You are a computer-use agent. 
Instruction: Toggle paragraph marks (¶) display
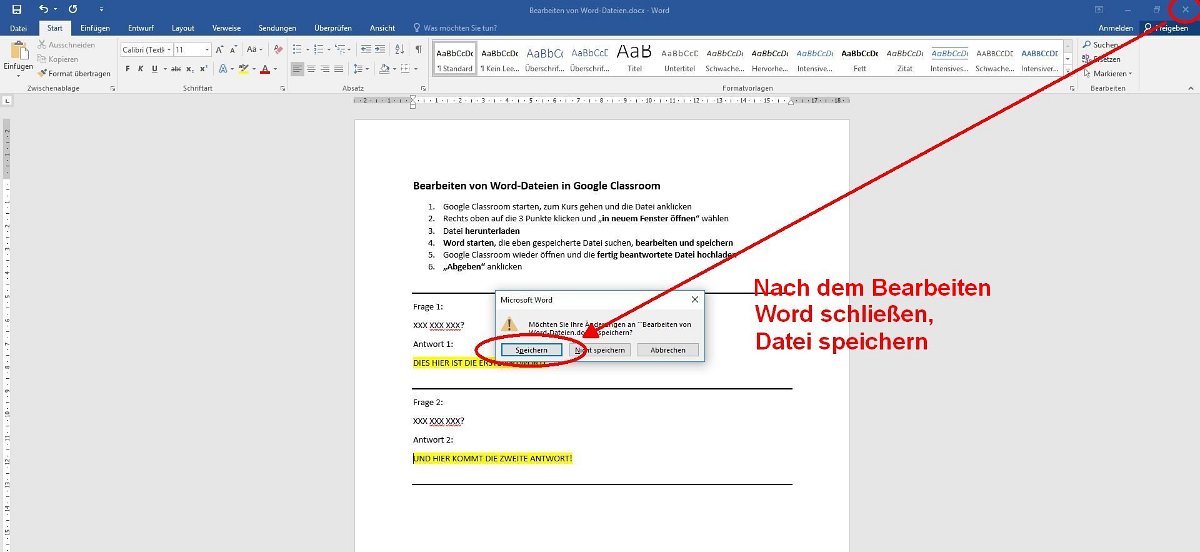click(418, 49)
